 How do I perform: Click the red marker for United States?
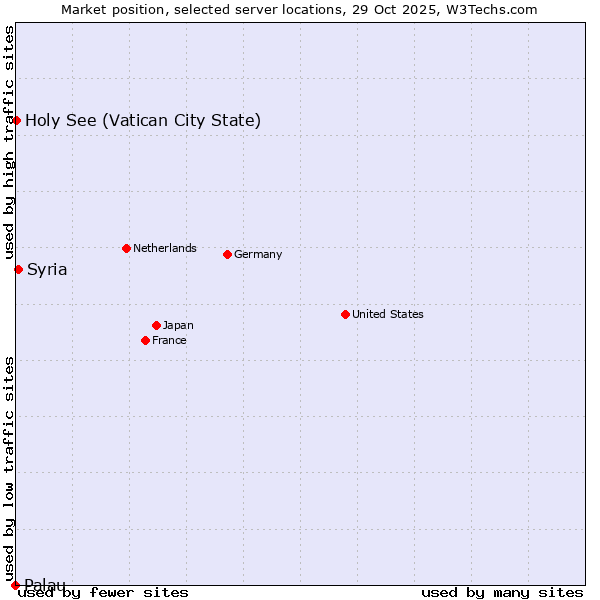[345, 314]
